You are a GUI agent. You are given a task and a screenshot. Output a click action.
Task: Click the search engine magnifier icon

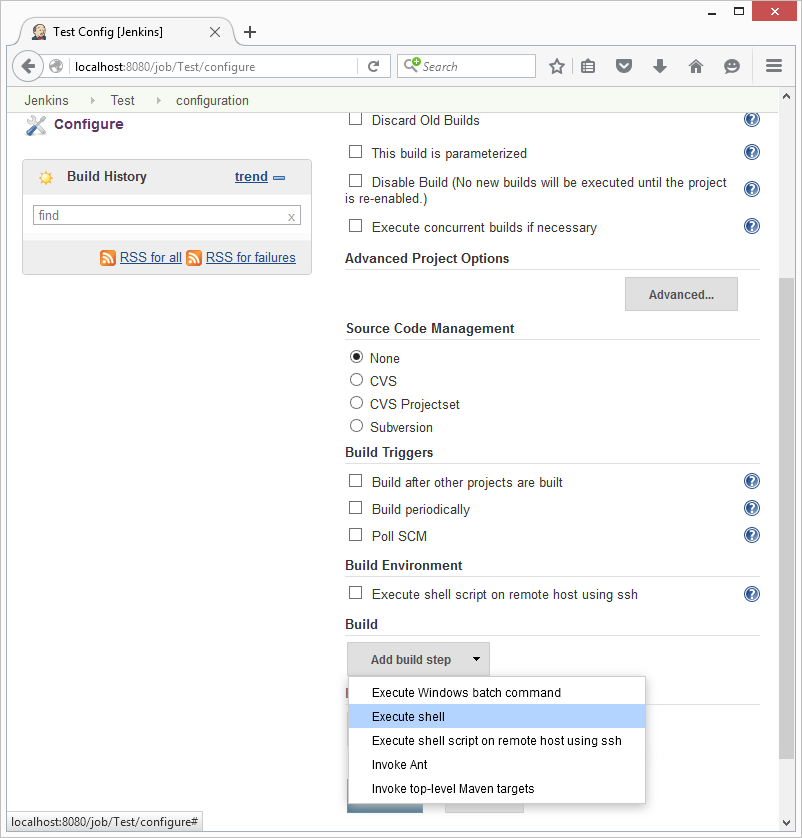click(x=412, y=65)
